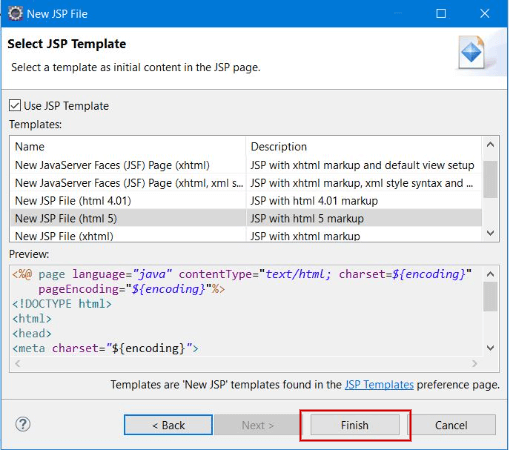
Task: Click preview pane scroll up arrow
Action: [490, 274]
